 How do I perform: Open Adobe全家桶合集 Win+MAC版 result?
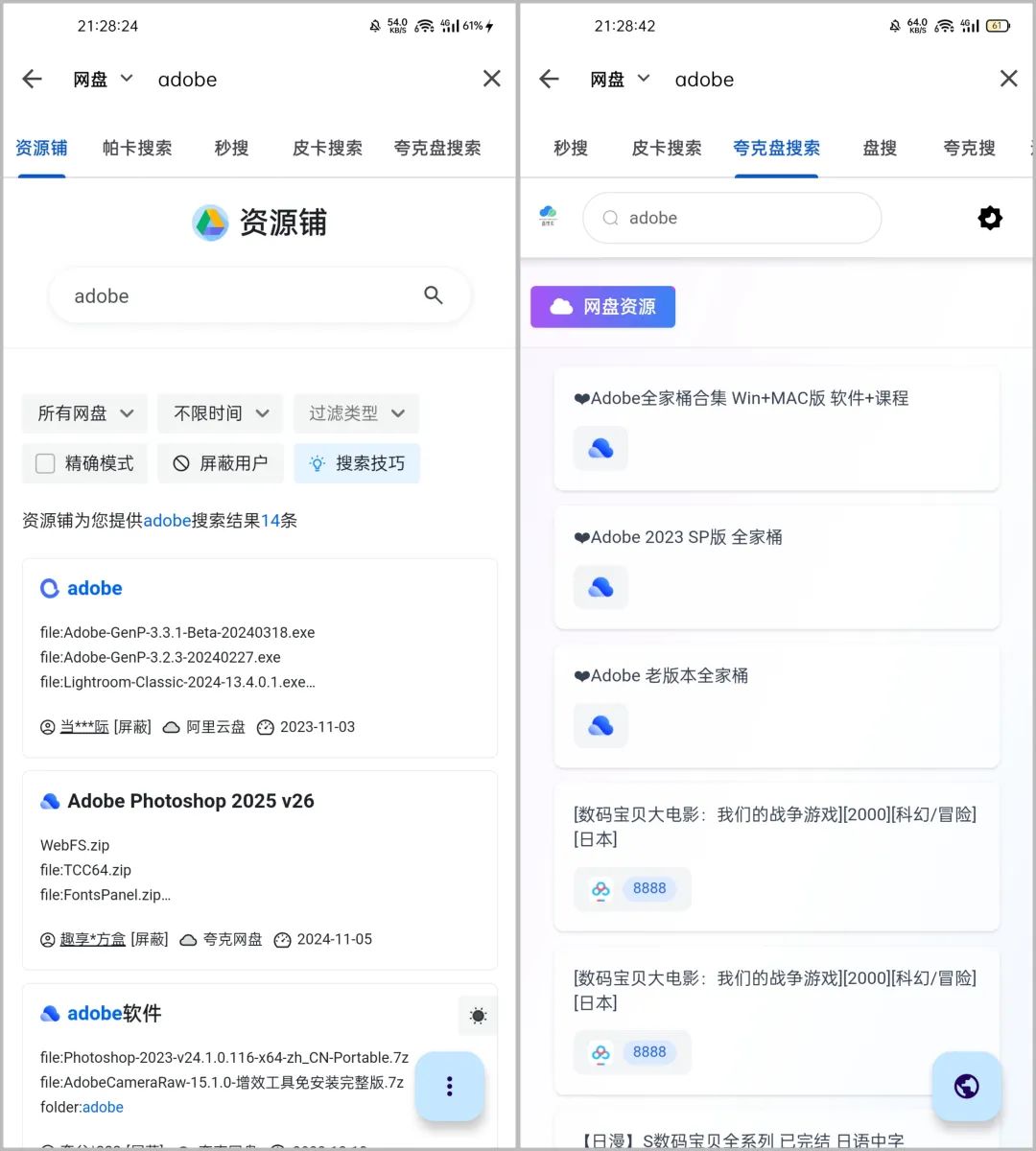pos(741,398)
